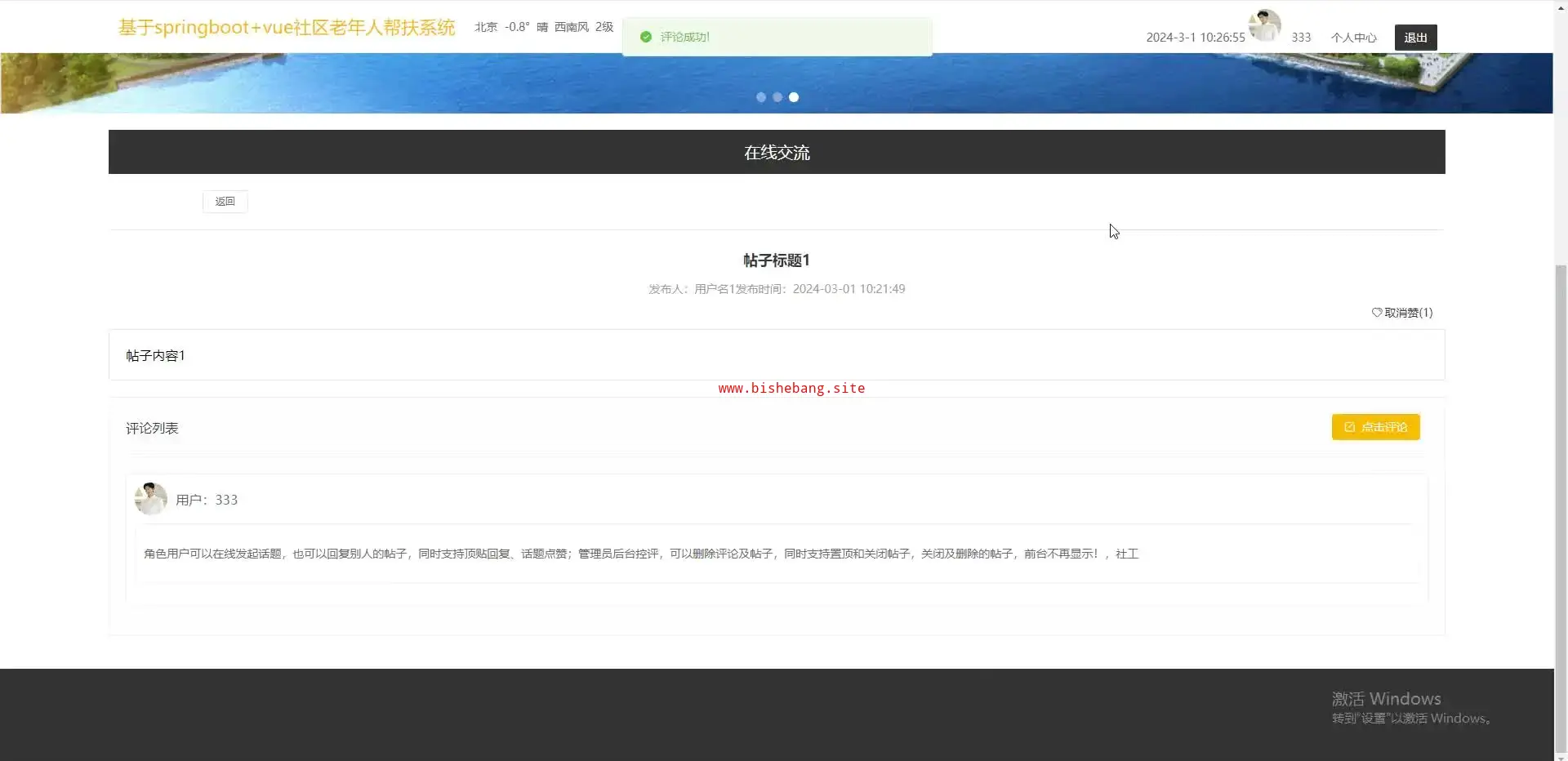1568x761 pixels.
Task: Click the commenter avatar beside 用户: 333
Action: [151, 499]
